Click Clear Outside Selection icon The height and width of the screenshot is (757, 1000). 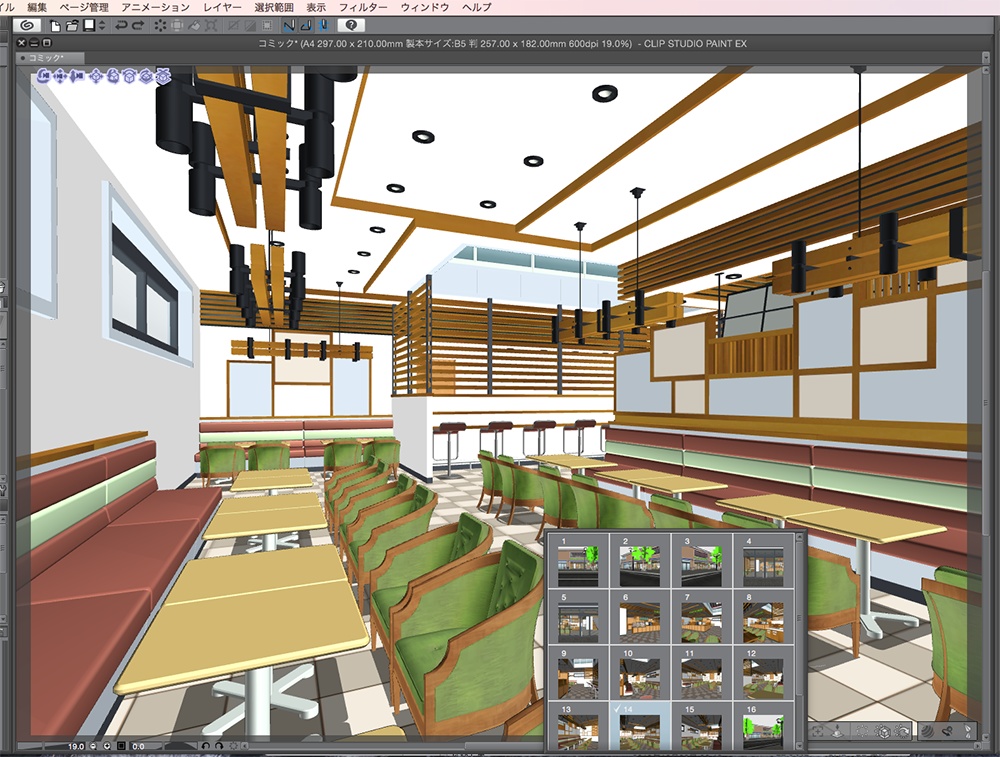(177, 26)
